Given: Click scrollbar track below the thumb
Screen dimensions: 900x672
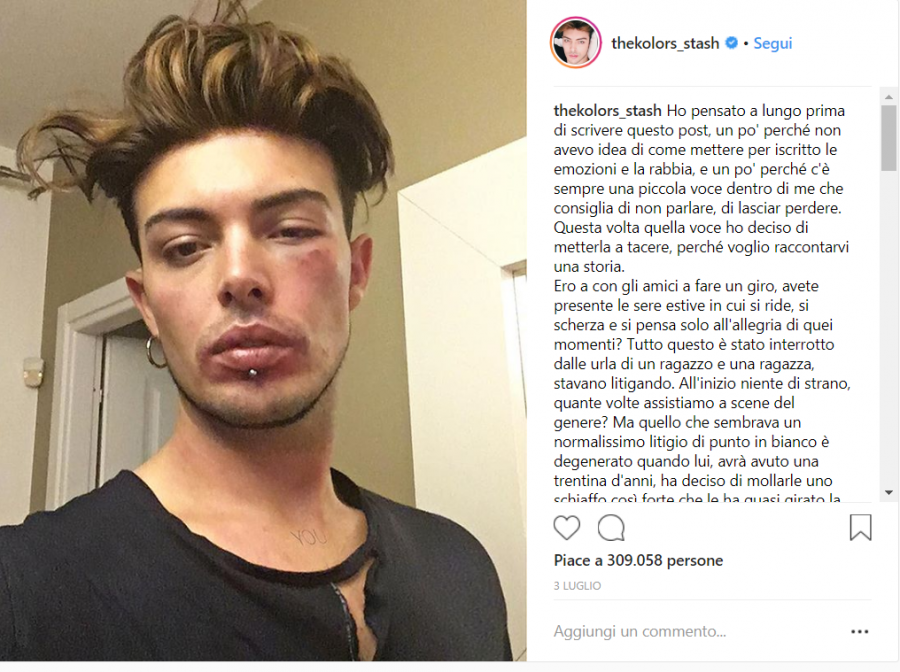Looking at the screenshot, I should pos(889,327).
